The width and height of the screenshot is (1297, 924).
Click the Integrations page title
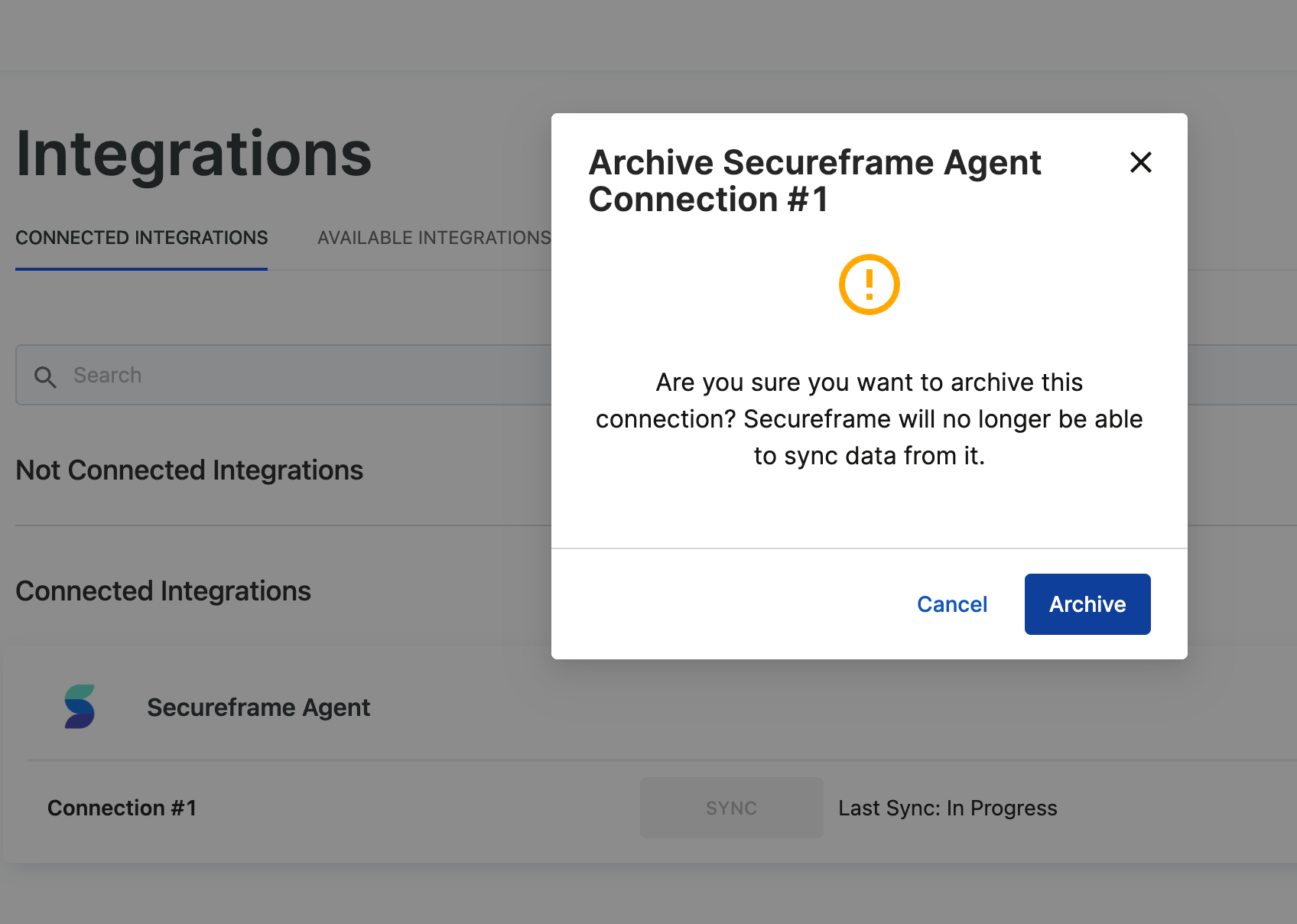[x=193, y=154]
